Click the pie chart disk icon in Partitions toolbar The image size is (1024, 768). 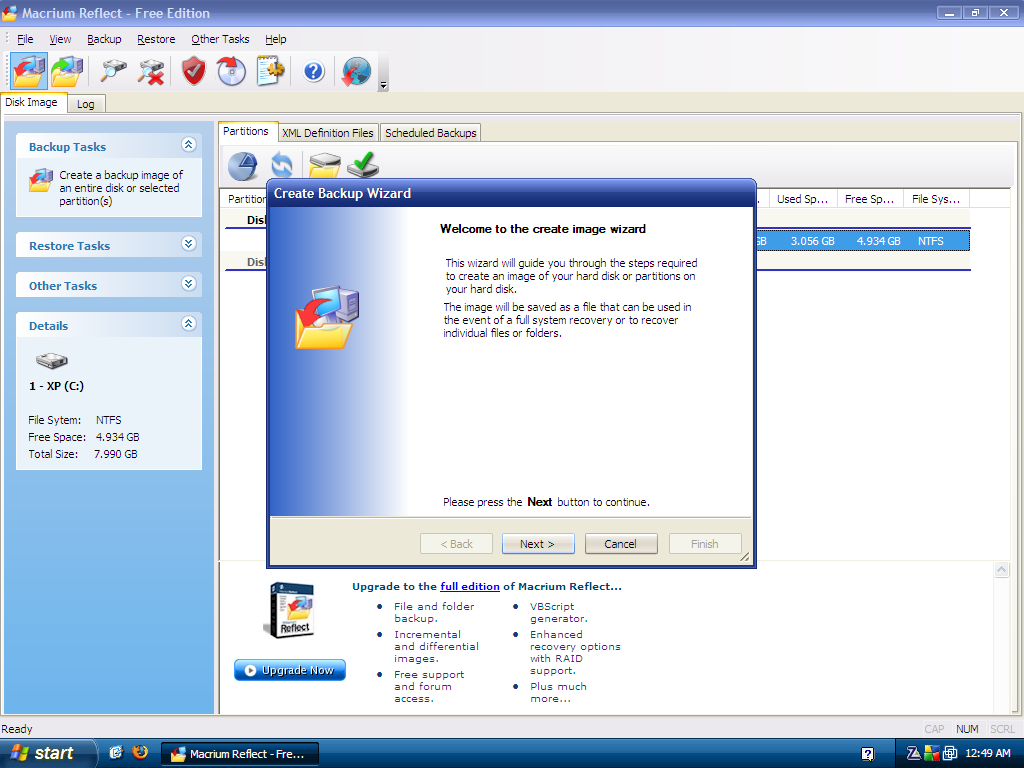pos(243,166)
